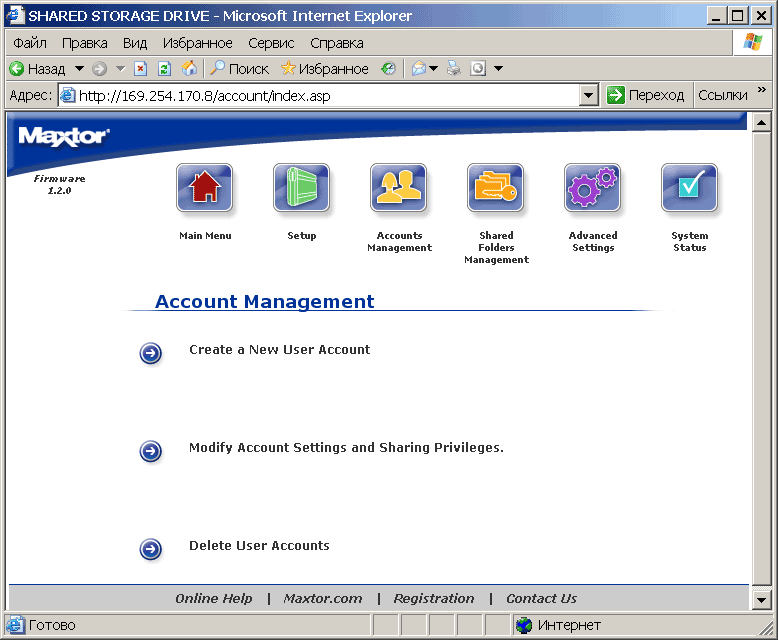Click the Internet Explorer title bar icon
The height and width of the screenshot is (640, 778).
15,15
